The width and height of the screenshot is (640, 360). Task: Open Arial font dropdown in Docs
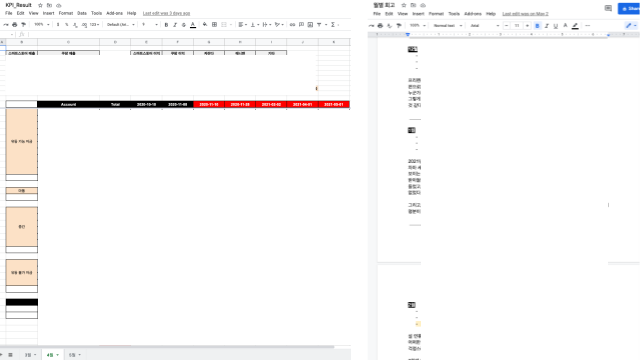pyautogui.click(x=484, y=25)
